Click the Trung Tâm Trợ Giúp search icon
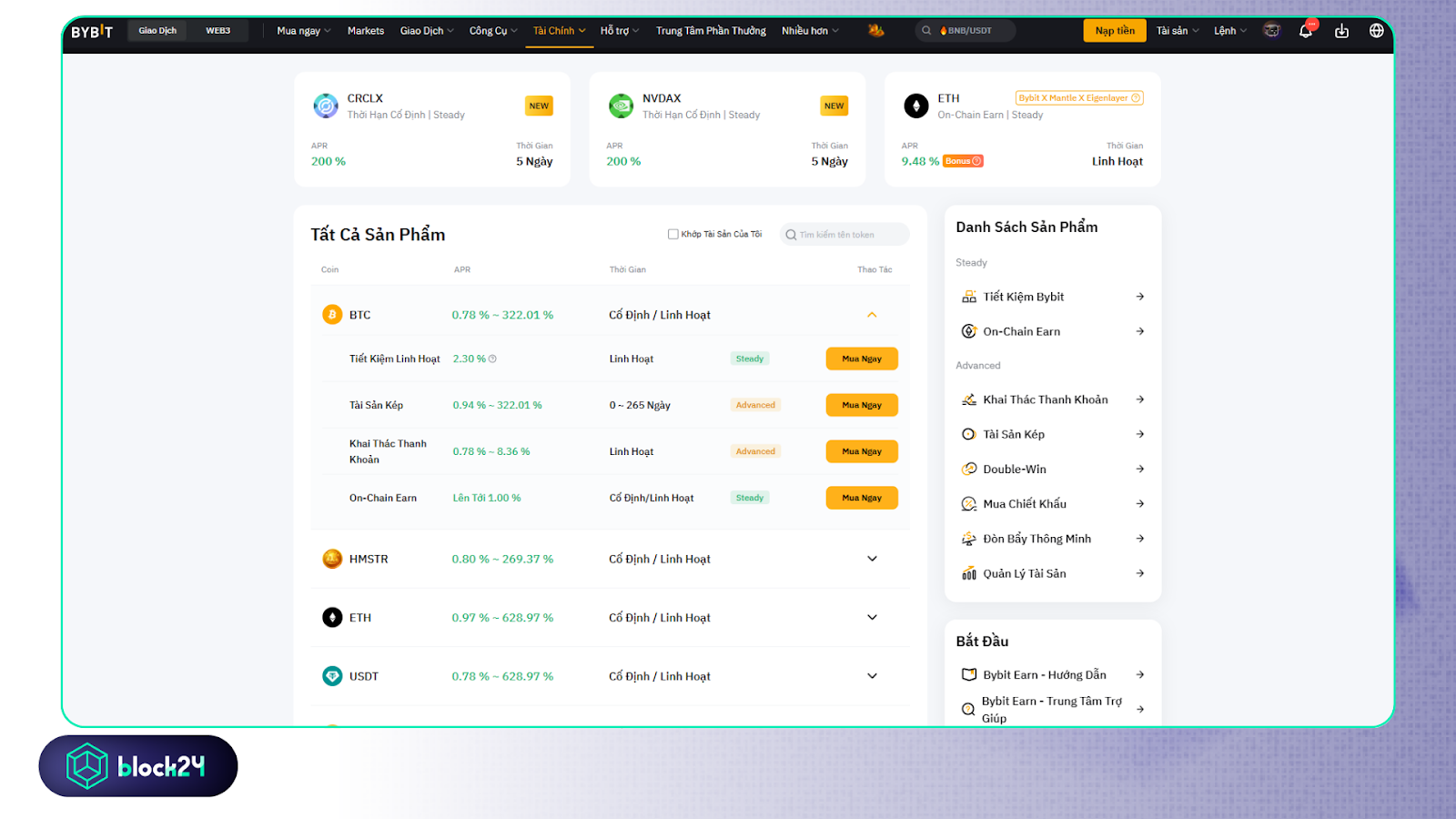This screenshot has width=1456, height=819. point(968,709)
